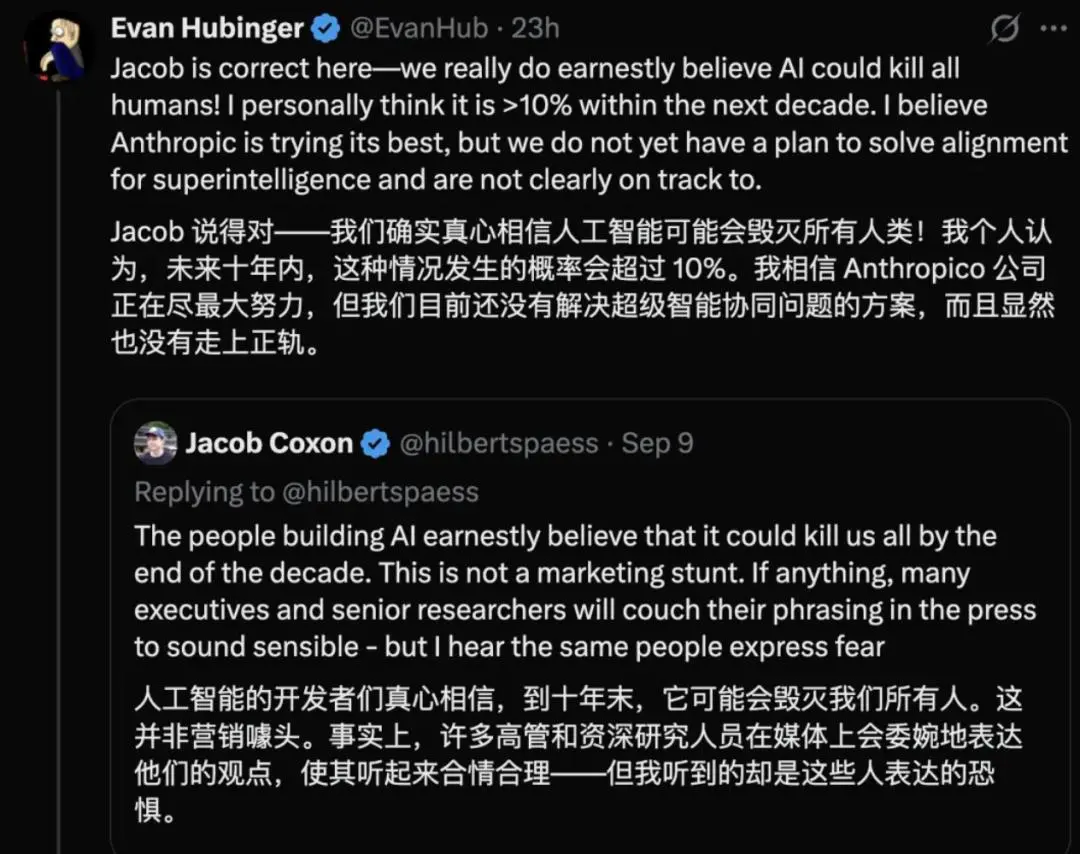Image resolution: width=1080 pixels, height=854 pixels.
Task: Click Evan Hubinger's blue verified badge
Action: pos(325,29)
